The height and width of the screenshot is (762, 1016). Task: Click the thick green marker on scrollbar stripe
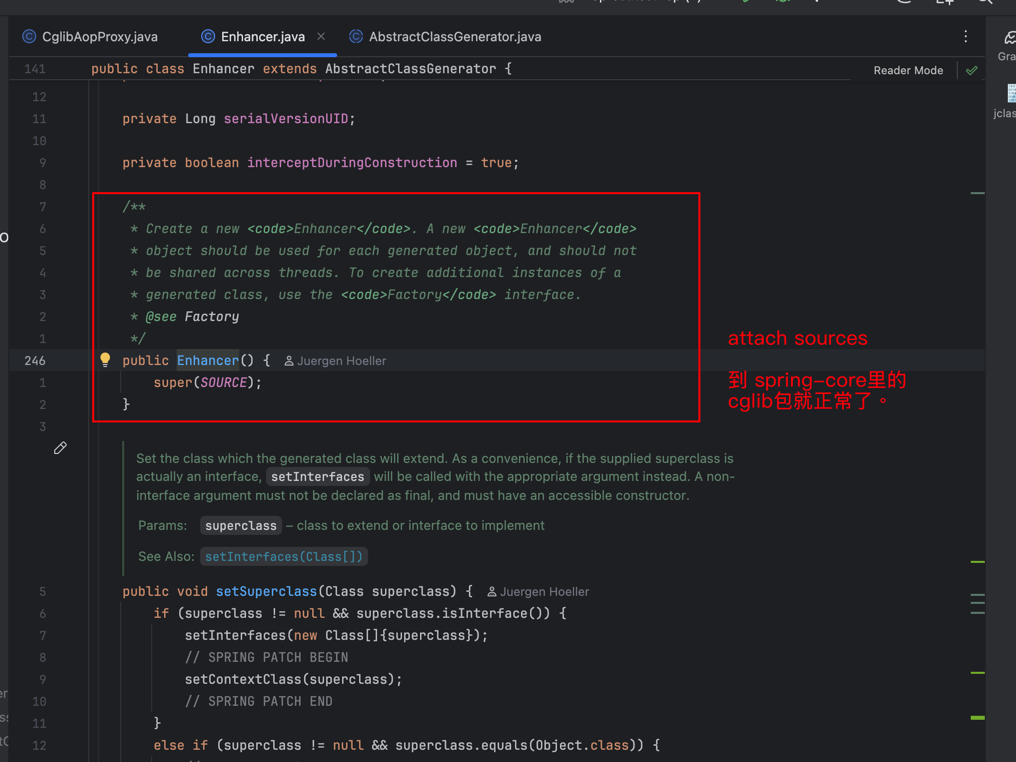(977, 717)
